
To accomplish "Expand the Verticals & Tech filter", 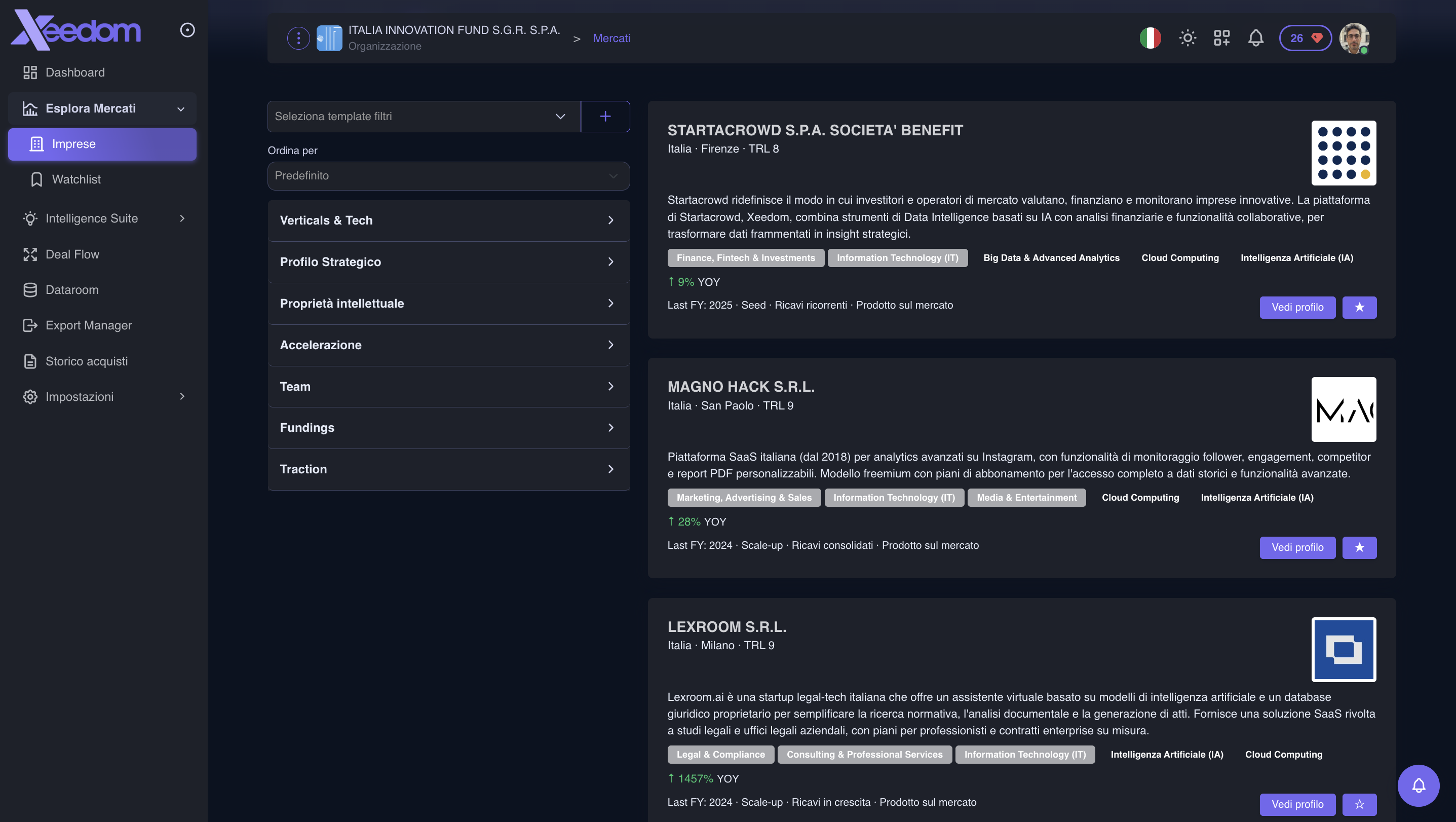I will (449, 220).
